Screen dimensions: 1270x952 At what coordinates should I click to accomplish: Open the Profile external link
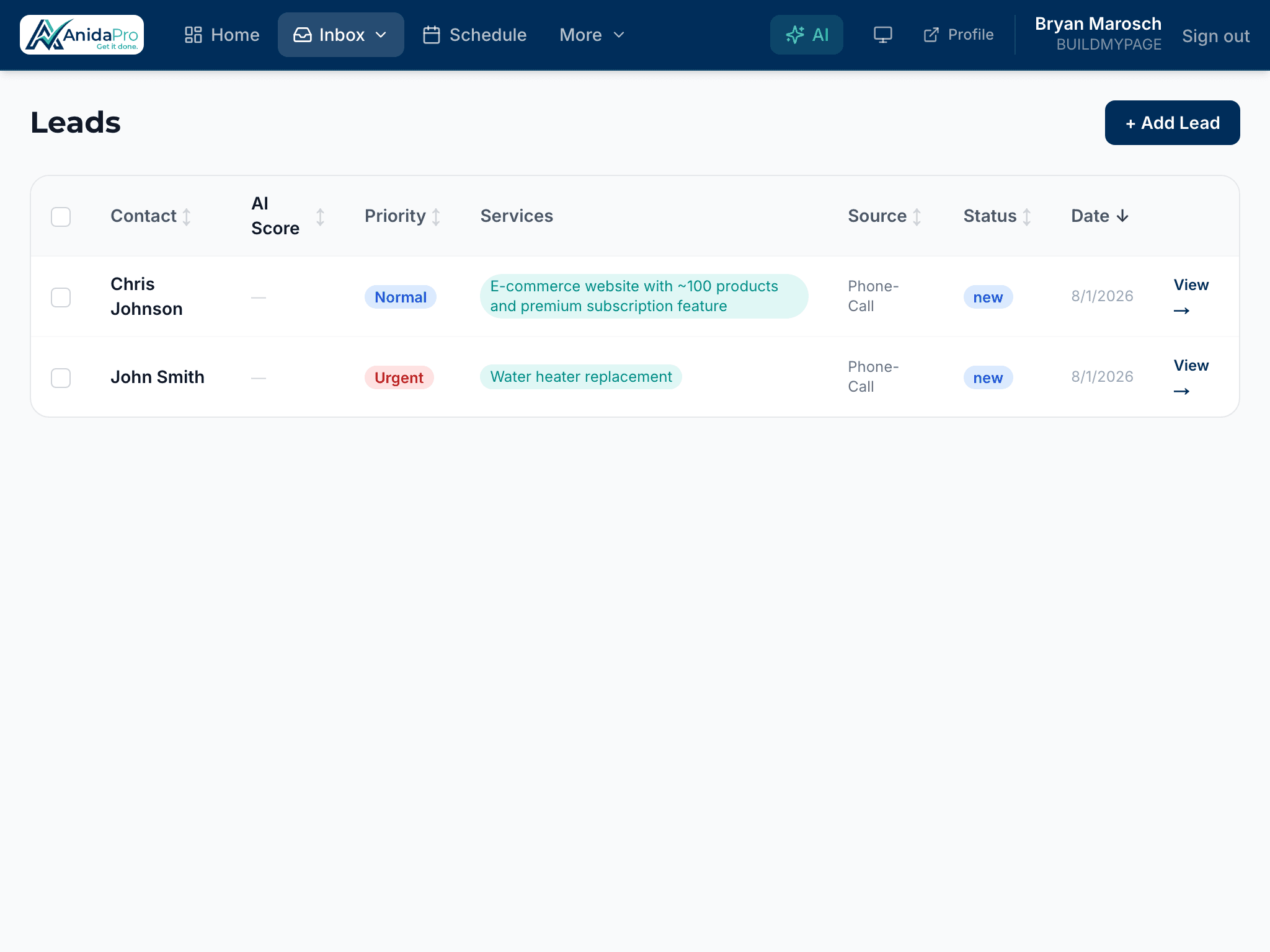point(958,35)
